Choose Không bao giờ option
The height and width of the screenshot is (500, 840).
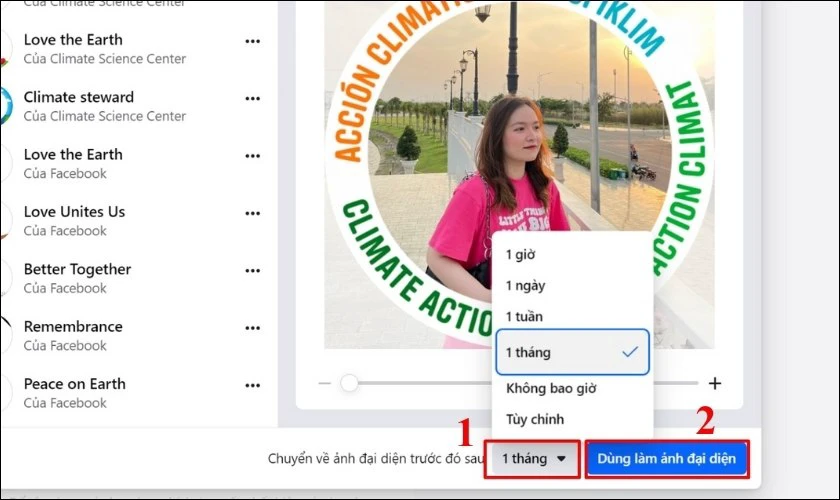(x=572, y=389)
